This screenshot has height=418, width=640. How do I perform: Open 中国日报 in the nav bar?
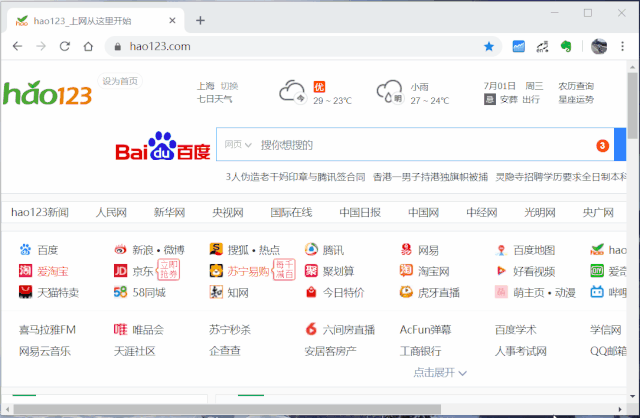[360, 212]
